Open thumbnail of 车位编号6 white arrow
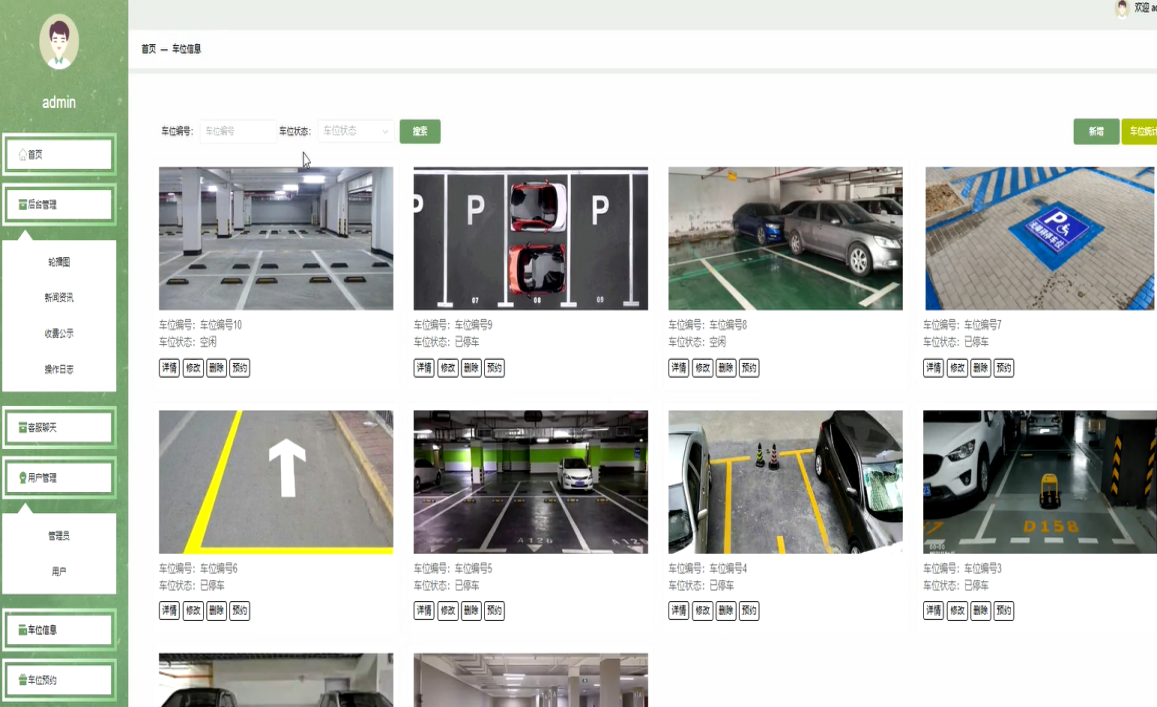1157x707 pixels. pos(276,482)
